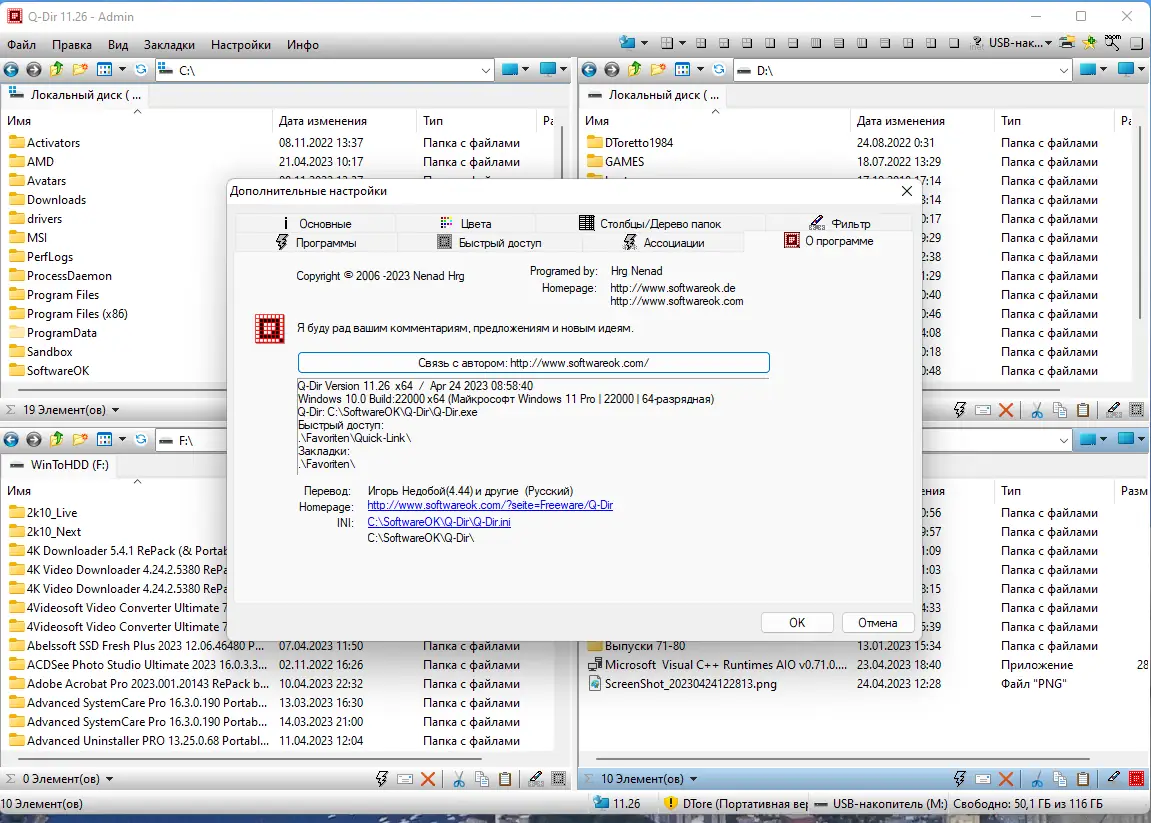The image size is (1151, 823).
Task: Expand the view mode dropdown in D:\ pane
Action: 700,70
